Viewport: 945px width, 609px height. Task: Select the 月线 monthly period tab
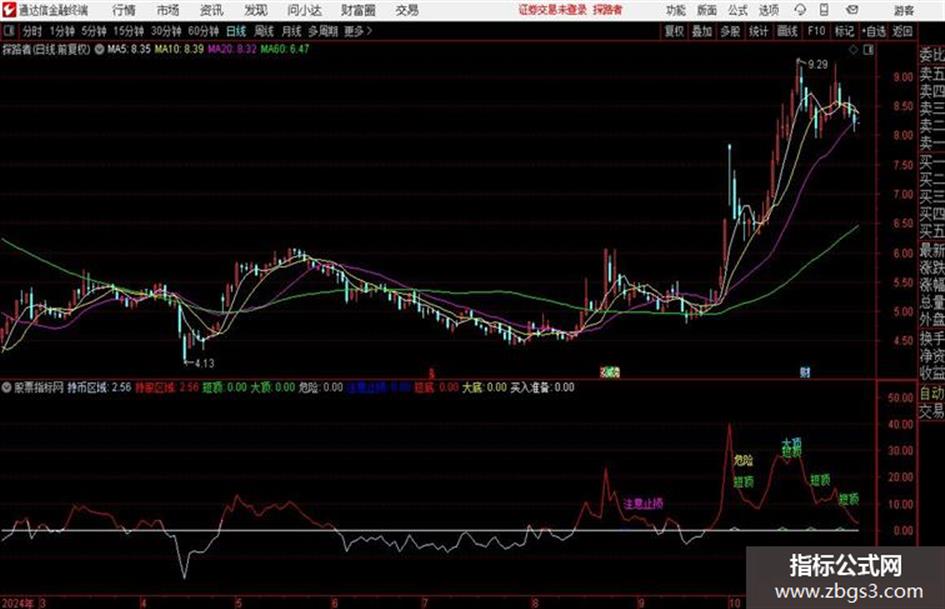pos(292,31)
